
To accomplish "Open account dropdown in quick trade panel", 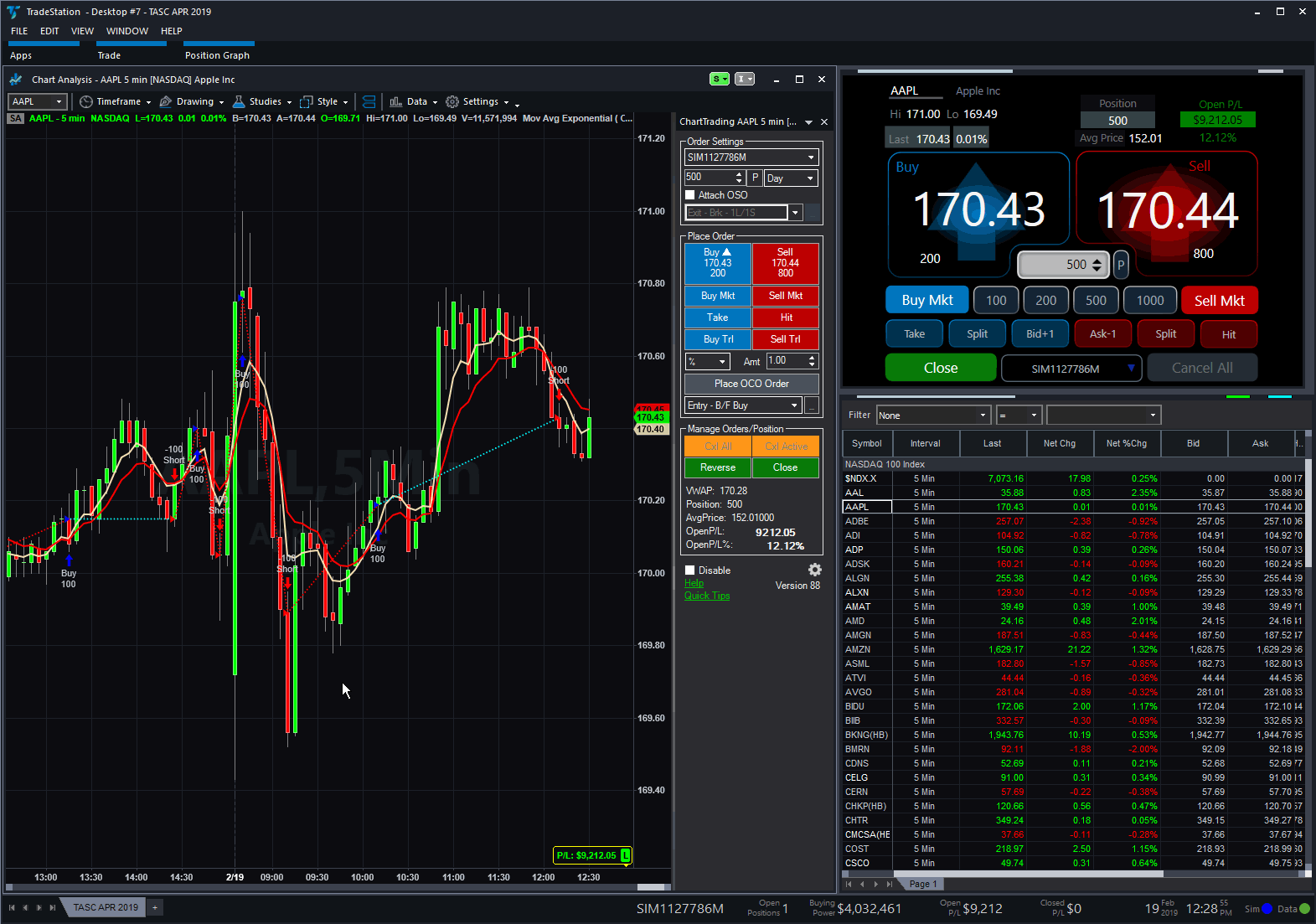I will click(1131, 368).
